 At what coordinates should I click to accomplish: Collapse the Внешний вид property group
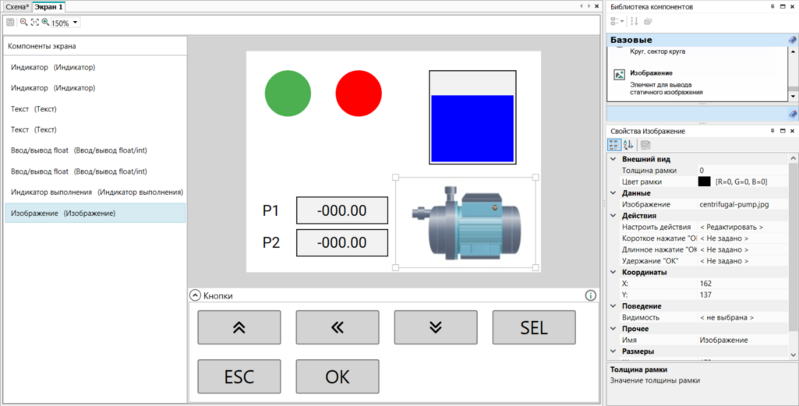613,159
